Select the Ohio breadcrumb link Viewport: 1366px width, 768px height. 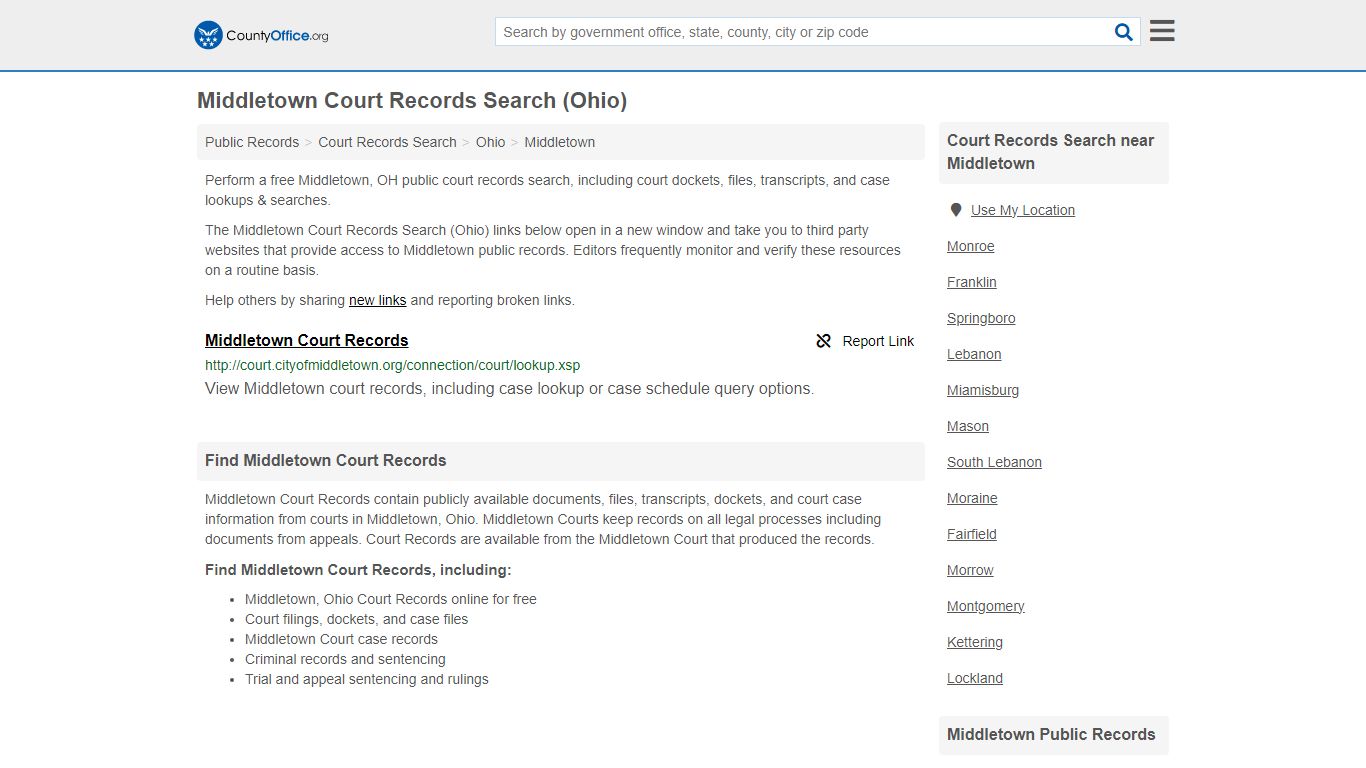490,142
